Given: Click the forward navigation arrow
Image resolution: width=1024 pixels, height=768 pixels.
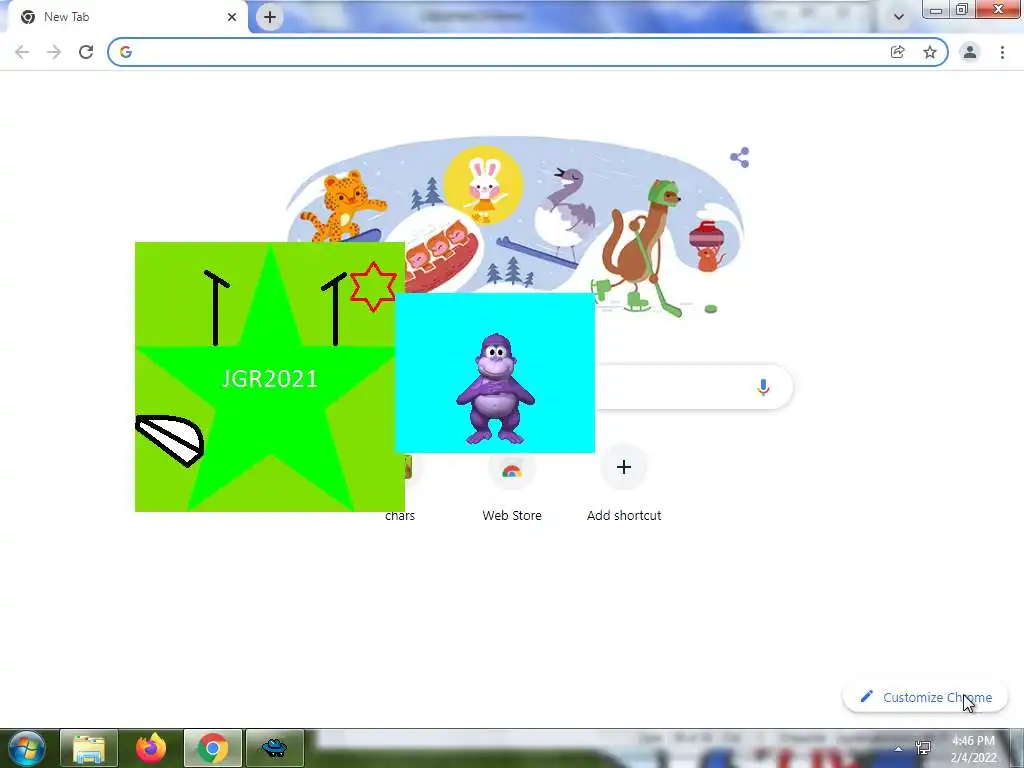Looking at the screenshot, I should 54,52.
